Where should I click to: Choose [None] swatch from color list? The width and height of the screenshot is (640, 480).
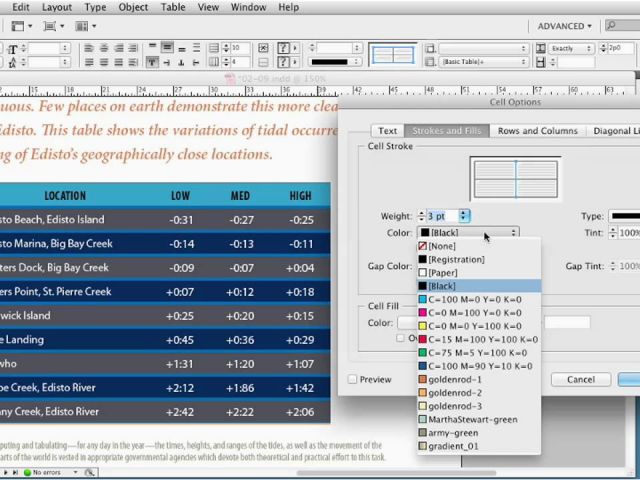pyautogui.click(x=479, y=246)
